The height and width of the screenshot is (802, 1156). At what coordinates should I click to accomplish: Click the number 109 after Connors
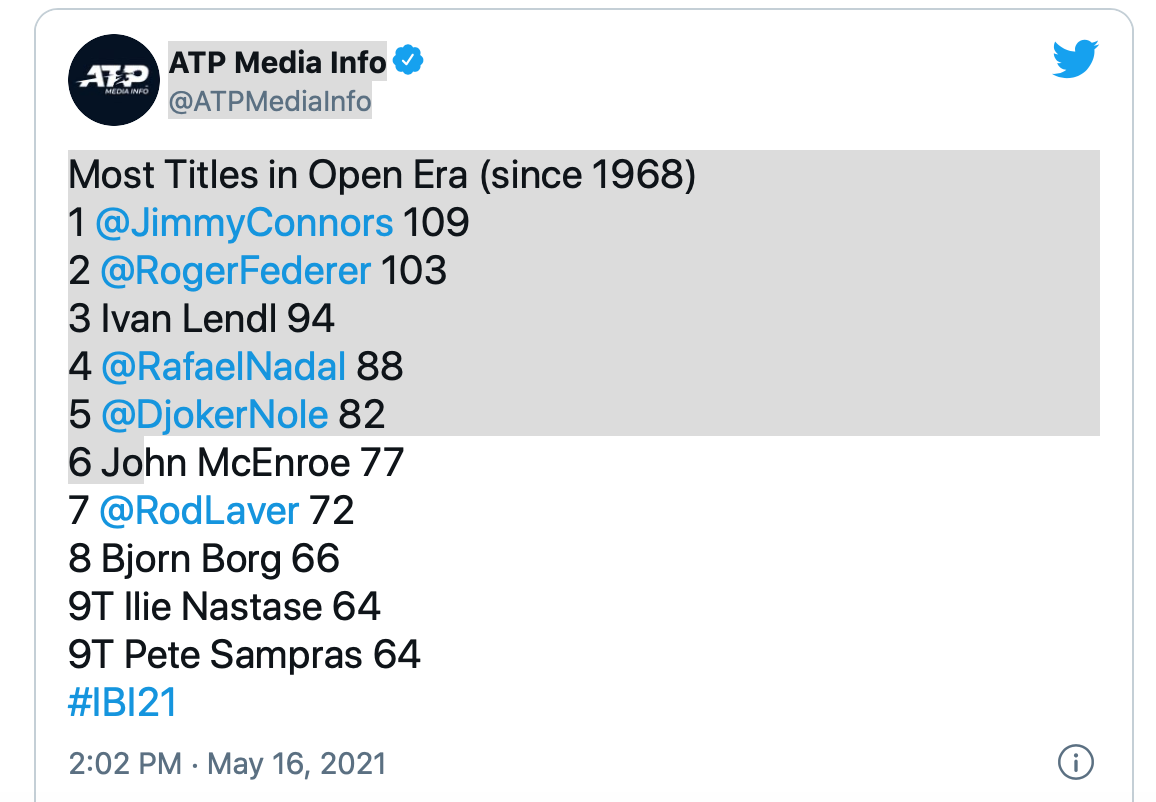(436, 222)
